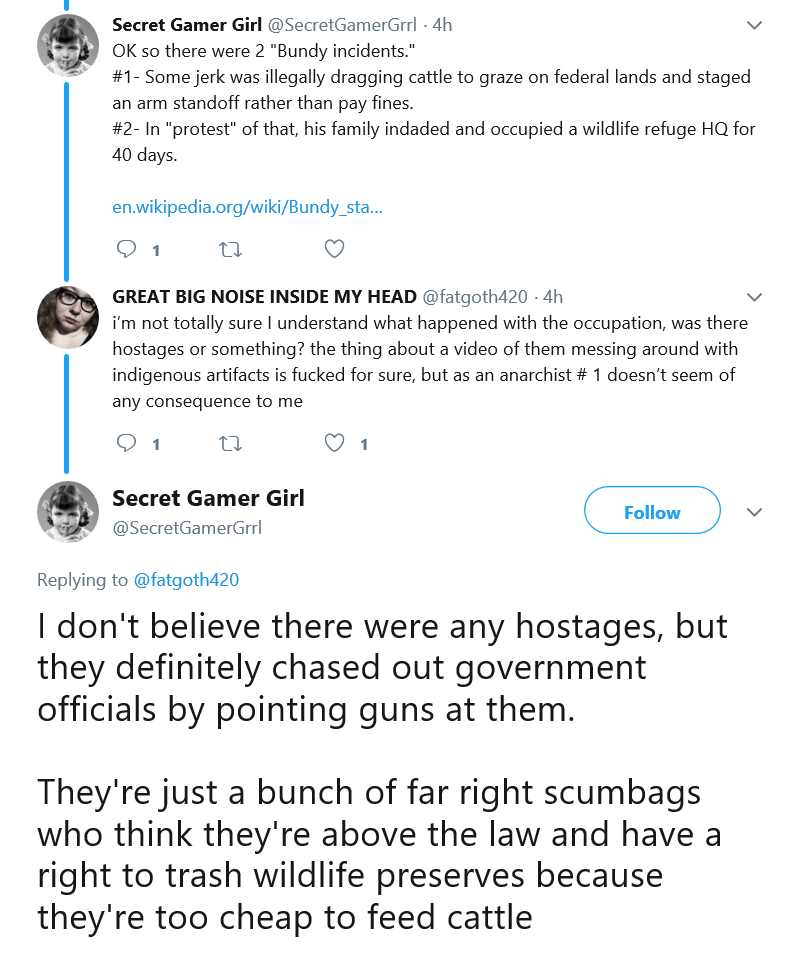The image size is (797, 953).
Task: Open the 4h timestamp on first tweet
Action: [x=442, y=25]
